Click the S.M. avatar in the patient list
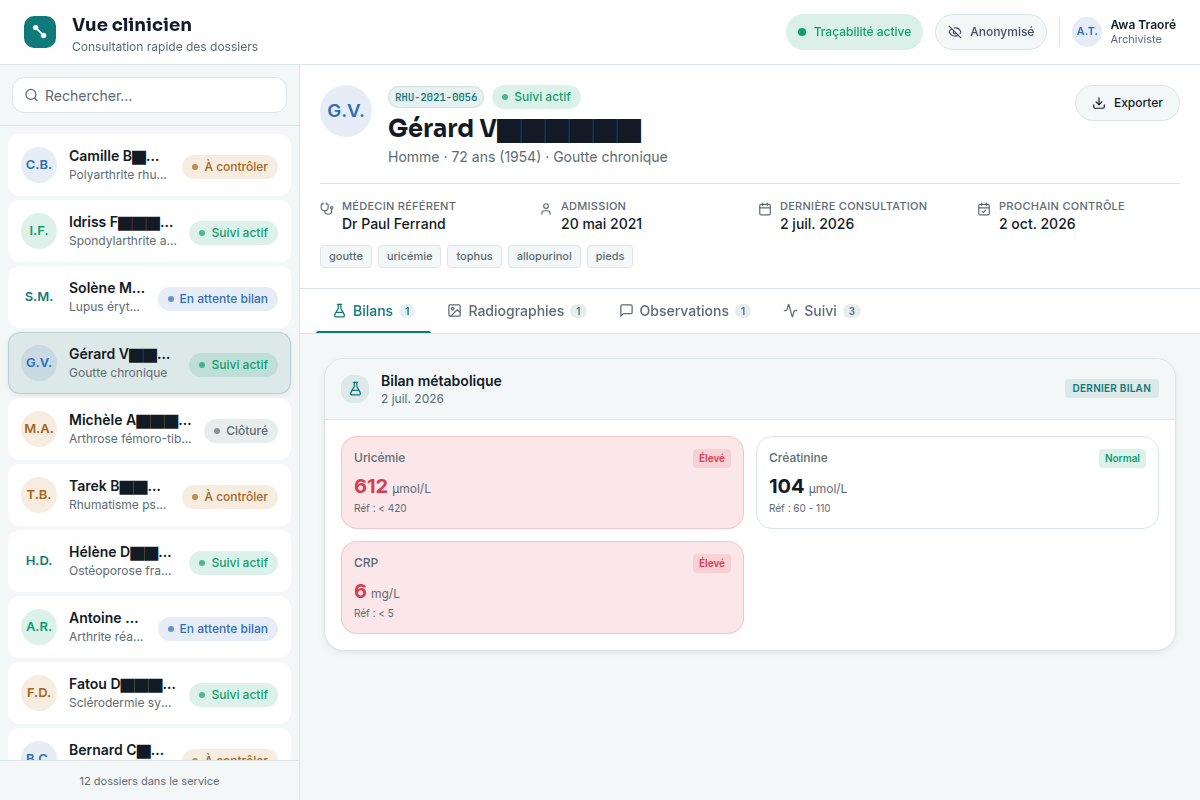Screen dimensions: 1200x800 [x=39, y=297]
